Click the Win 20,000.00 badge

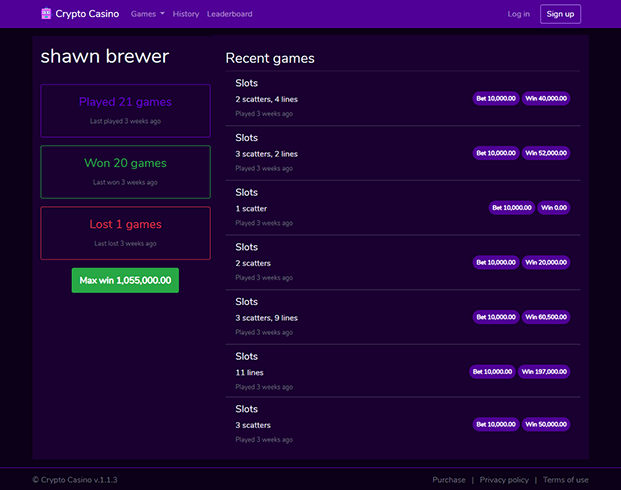coord(546,262)
